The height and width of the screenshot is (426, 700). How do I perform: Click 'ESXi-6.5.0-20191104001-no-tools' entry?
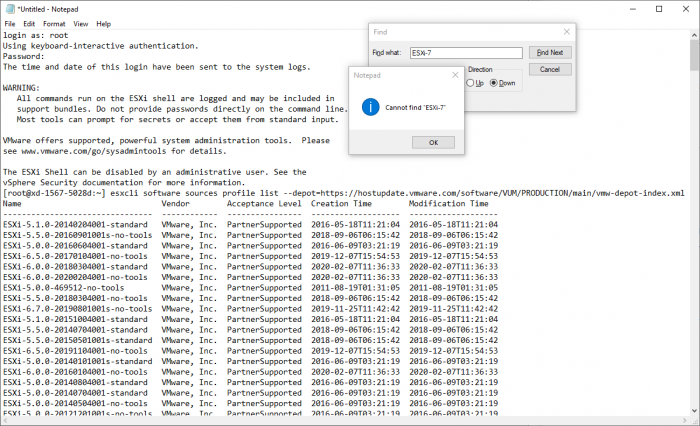[75, 351]
